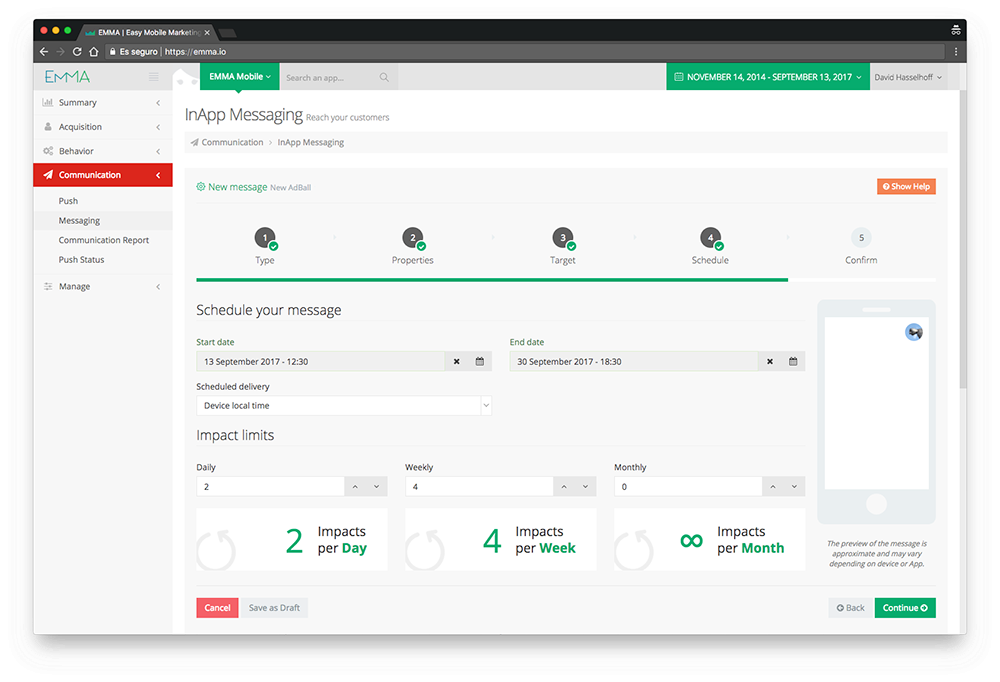This screenshot has height=682, width=1000.
Task: Click the Continue button
Action: click(x=904, y=607)
